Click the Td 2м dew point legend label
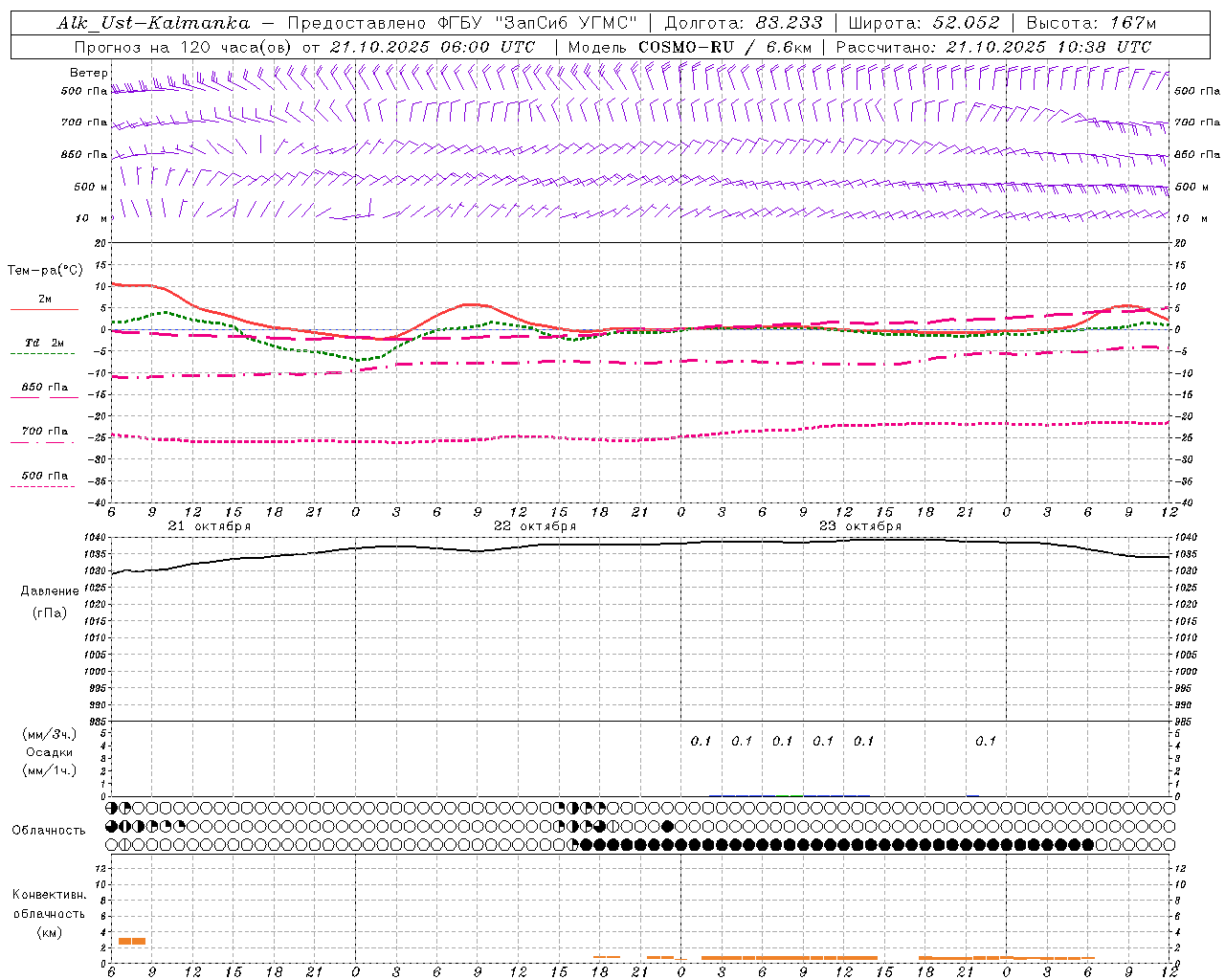 coord(44,343)
